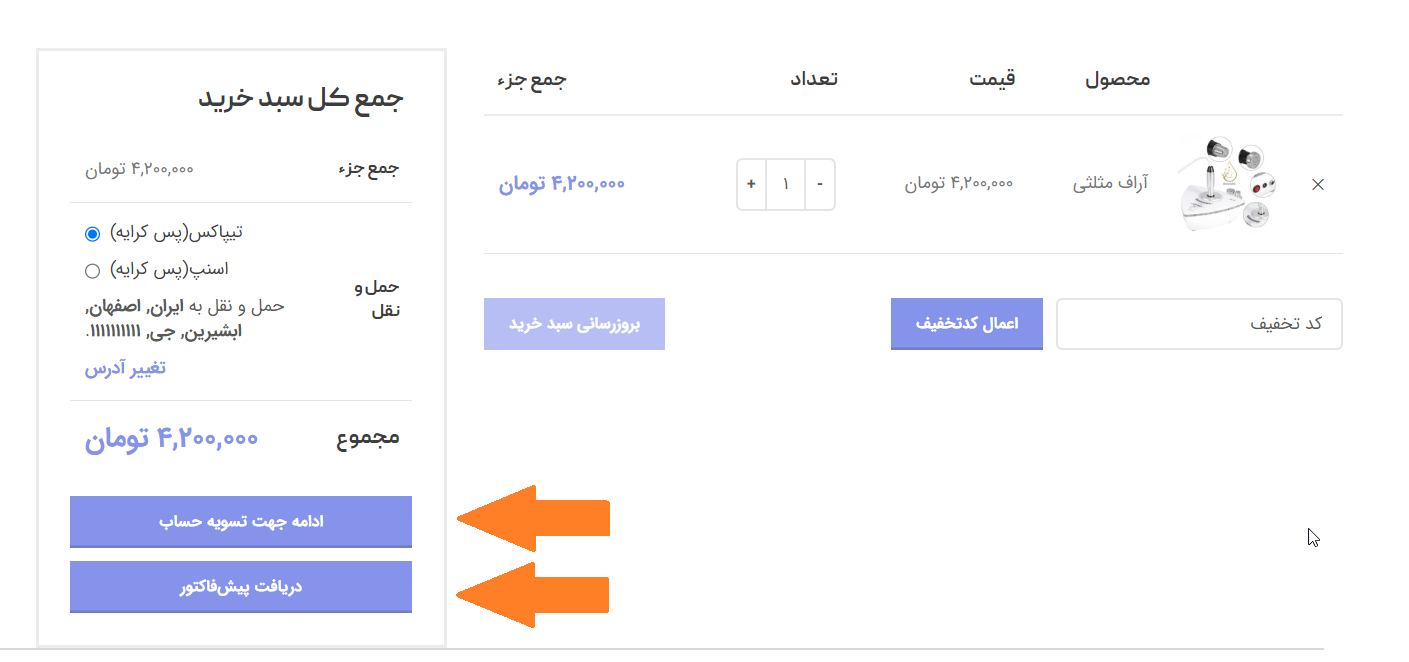Select تیپاکس(پس کرایه) shipping option
The height and width of the screenshot is (662, 1409).
pyautogui.click(x=93, y=233)
